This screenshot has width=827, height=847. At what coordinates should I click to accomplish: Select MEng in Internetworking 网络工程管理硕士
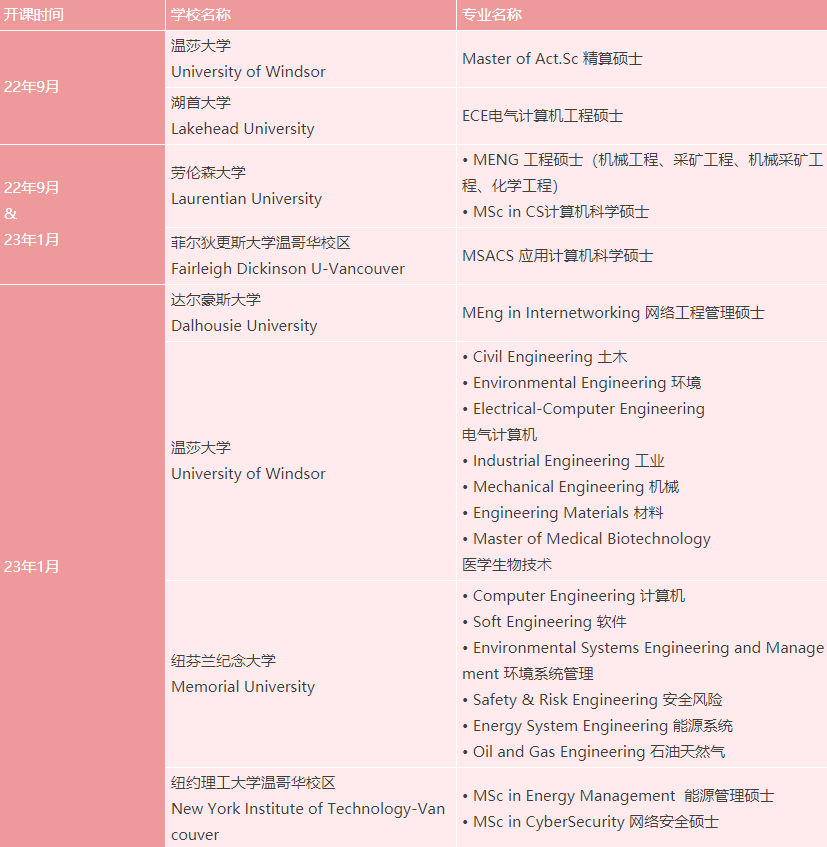click(613, 313)
